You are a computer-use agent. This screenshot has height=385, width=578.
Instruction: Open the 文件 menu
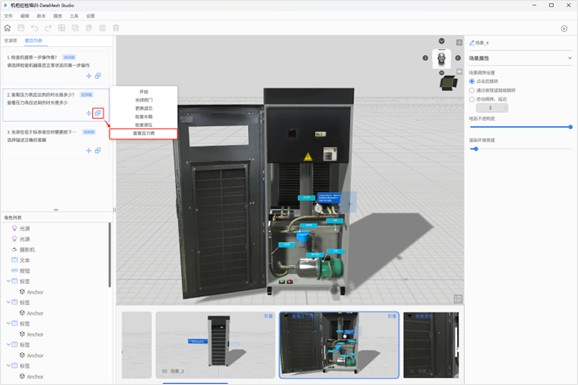(x=8, y=16)
